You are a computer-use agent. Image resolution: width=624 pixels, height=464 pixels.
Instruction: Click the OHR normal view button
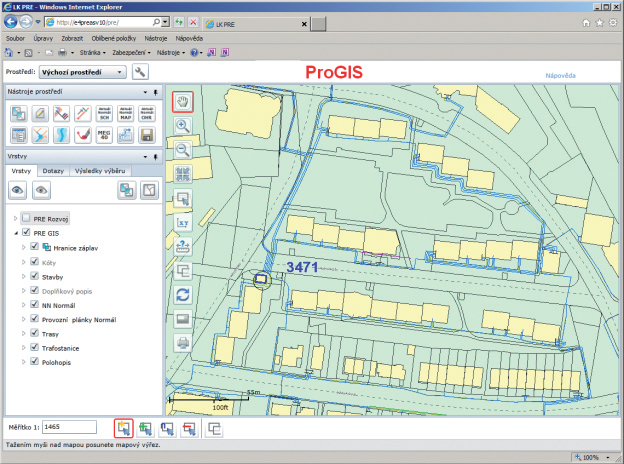(147, 114)
